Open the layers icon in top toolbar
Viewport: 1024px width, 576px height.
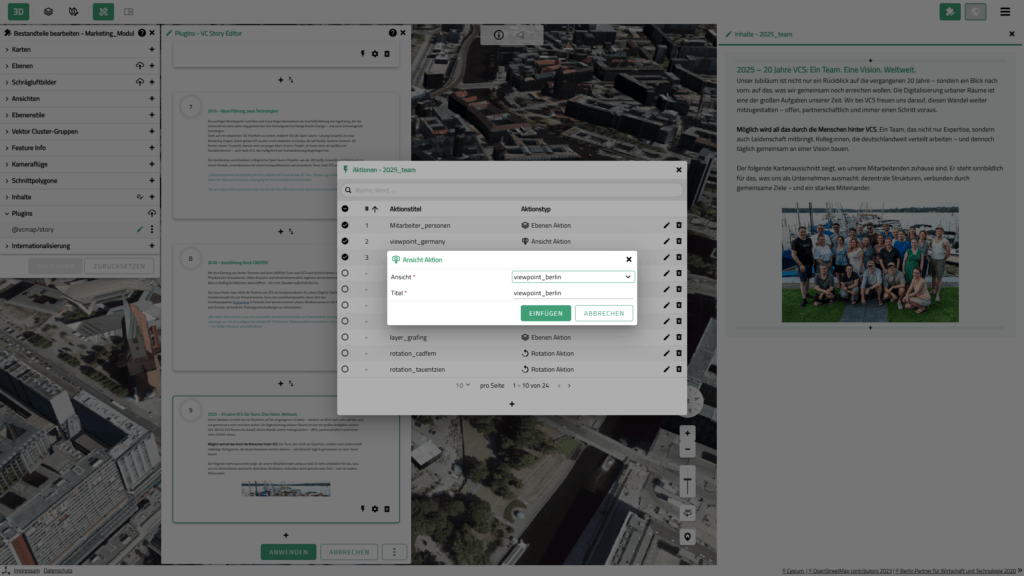pos(48,12)
